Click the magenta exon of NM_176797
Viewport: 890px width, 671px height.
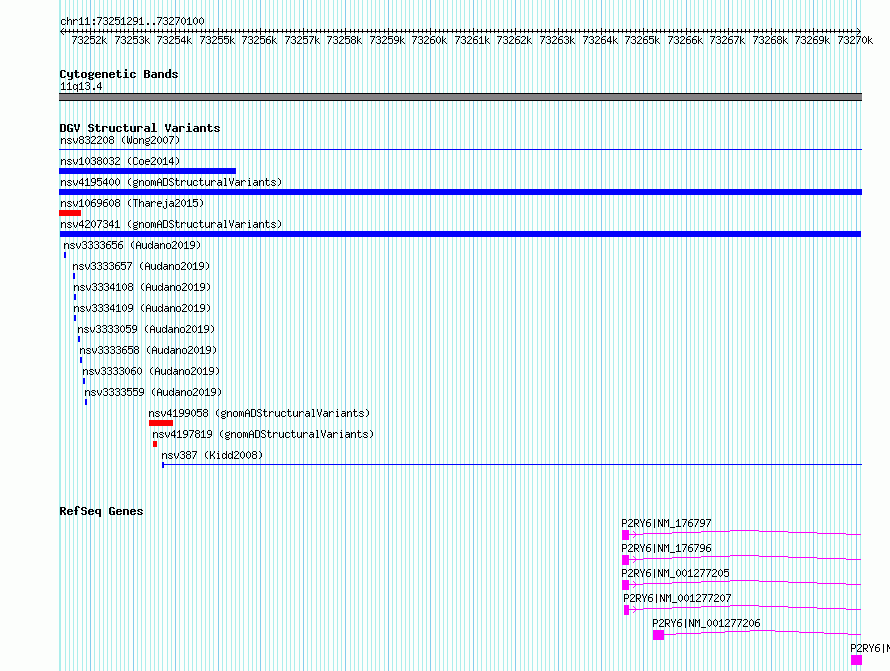625,535
